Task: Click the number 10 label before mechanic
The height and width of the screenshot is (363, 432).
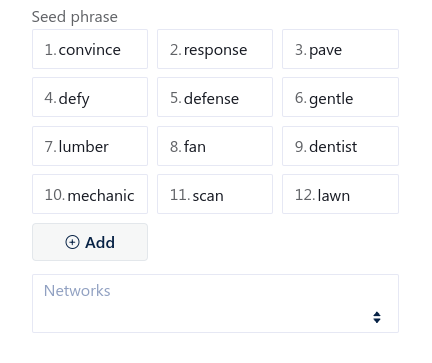Action: click(55, 195)
